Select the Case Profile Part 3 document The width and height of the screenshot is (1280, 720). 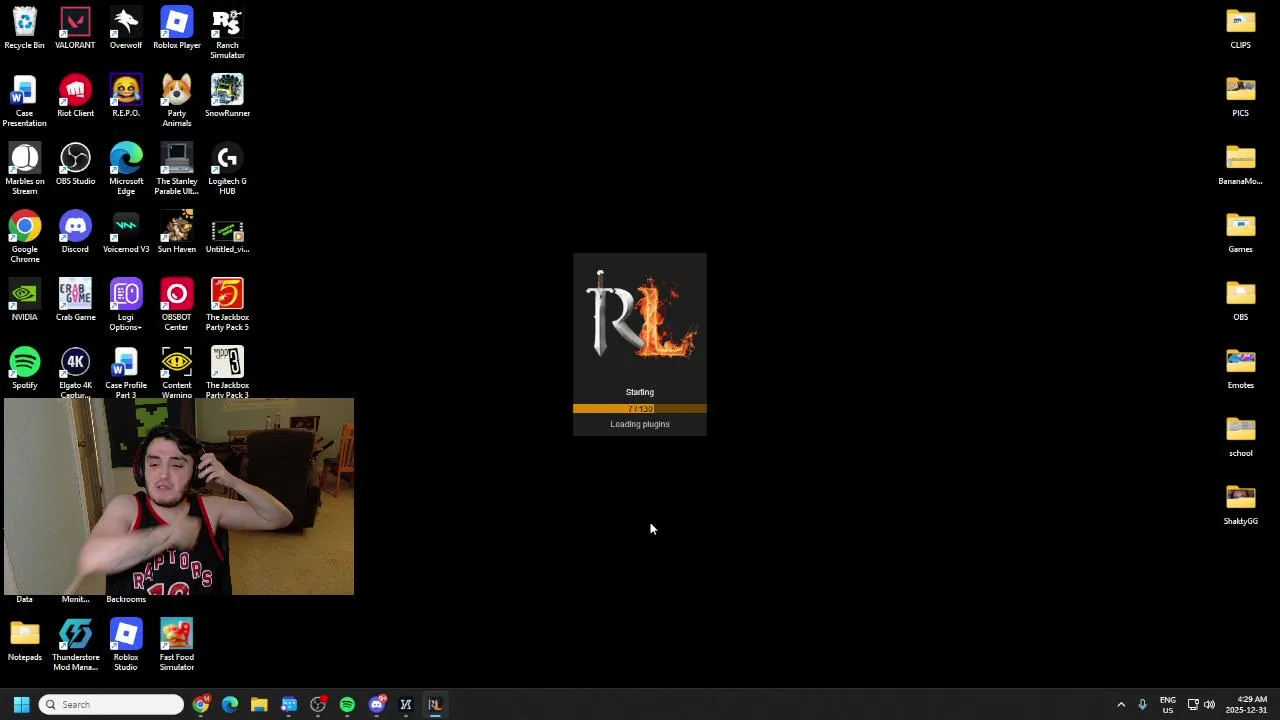click(126, 371)
